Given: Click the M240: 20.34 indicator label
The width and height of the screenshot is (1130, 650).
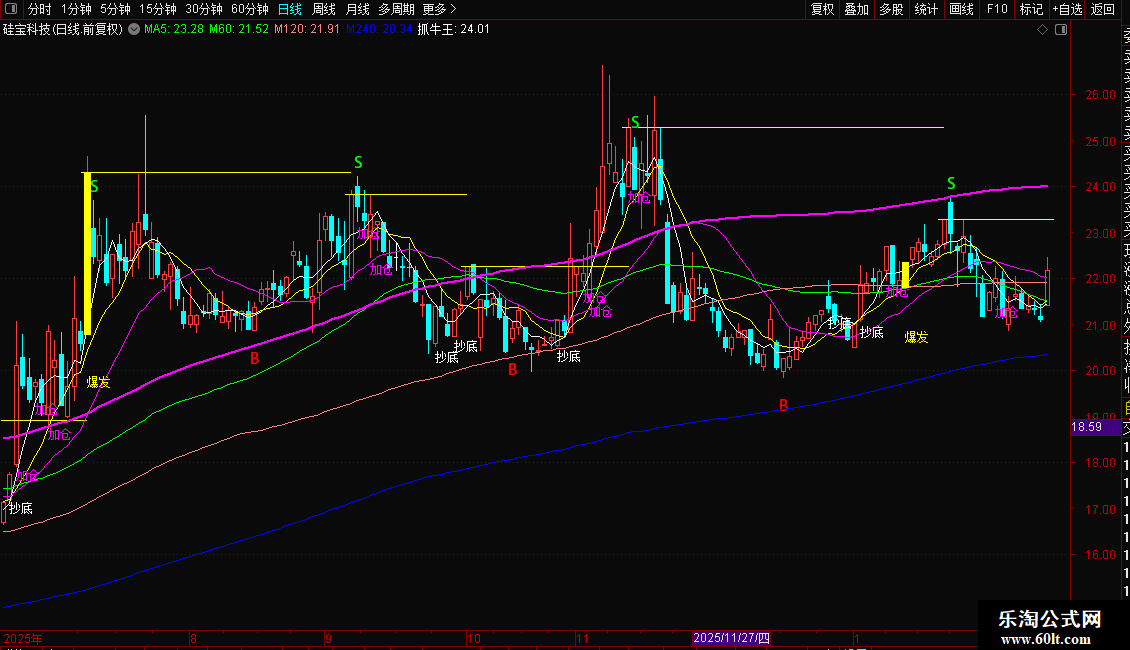Looking at the screenshot, I should (x=378, y=30).
